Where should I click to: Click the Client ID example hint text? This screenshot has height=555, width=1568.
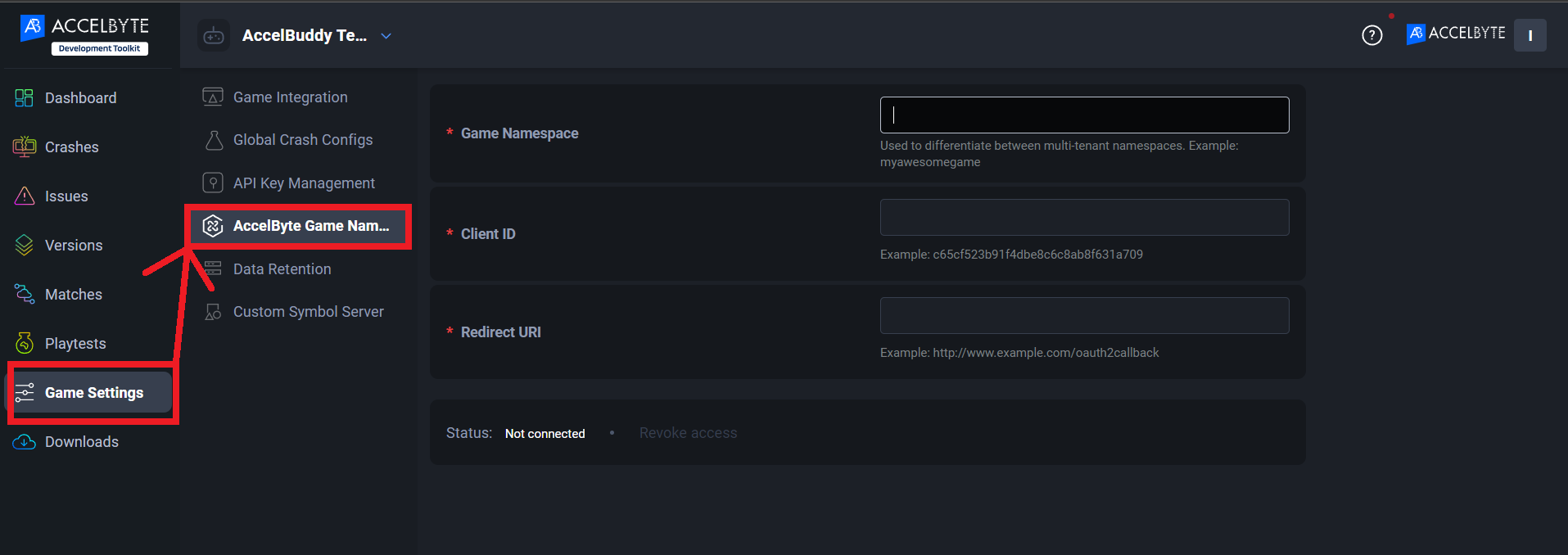[1011, 255]
